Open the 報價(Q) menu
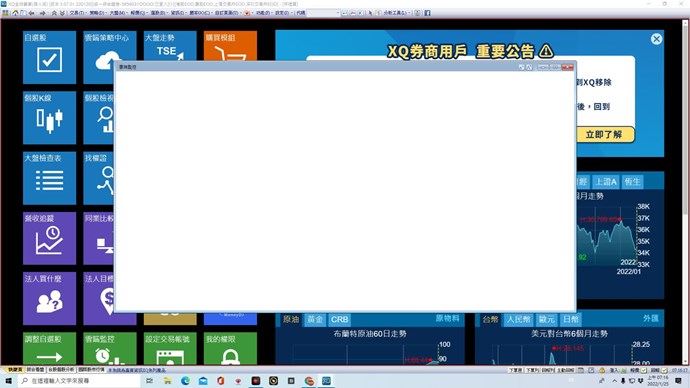Image resolution: width=690 pixels, height=388 pixels. pos(138,13)
